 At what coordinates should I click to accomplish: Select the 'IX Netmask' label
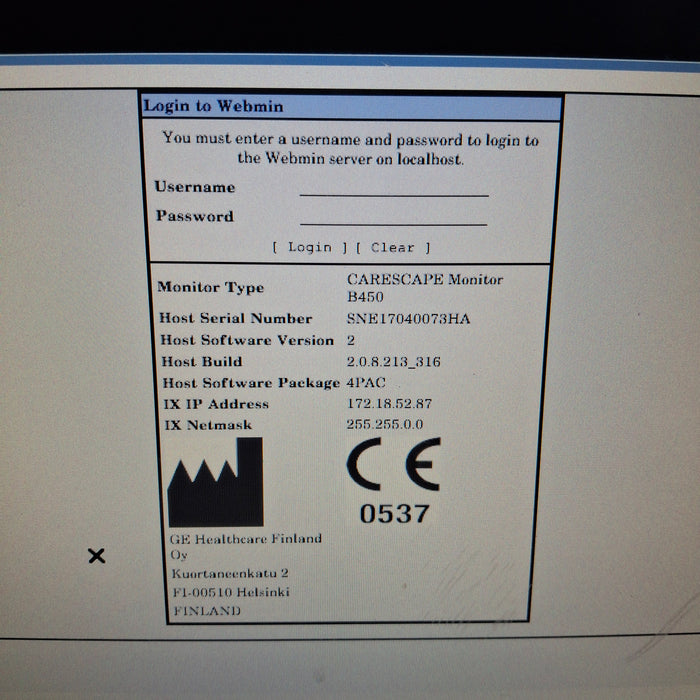208,425
